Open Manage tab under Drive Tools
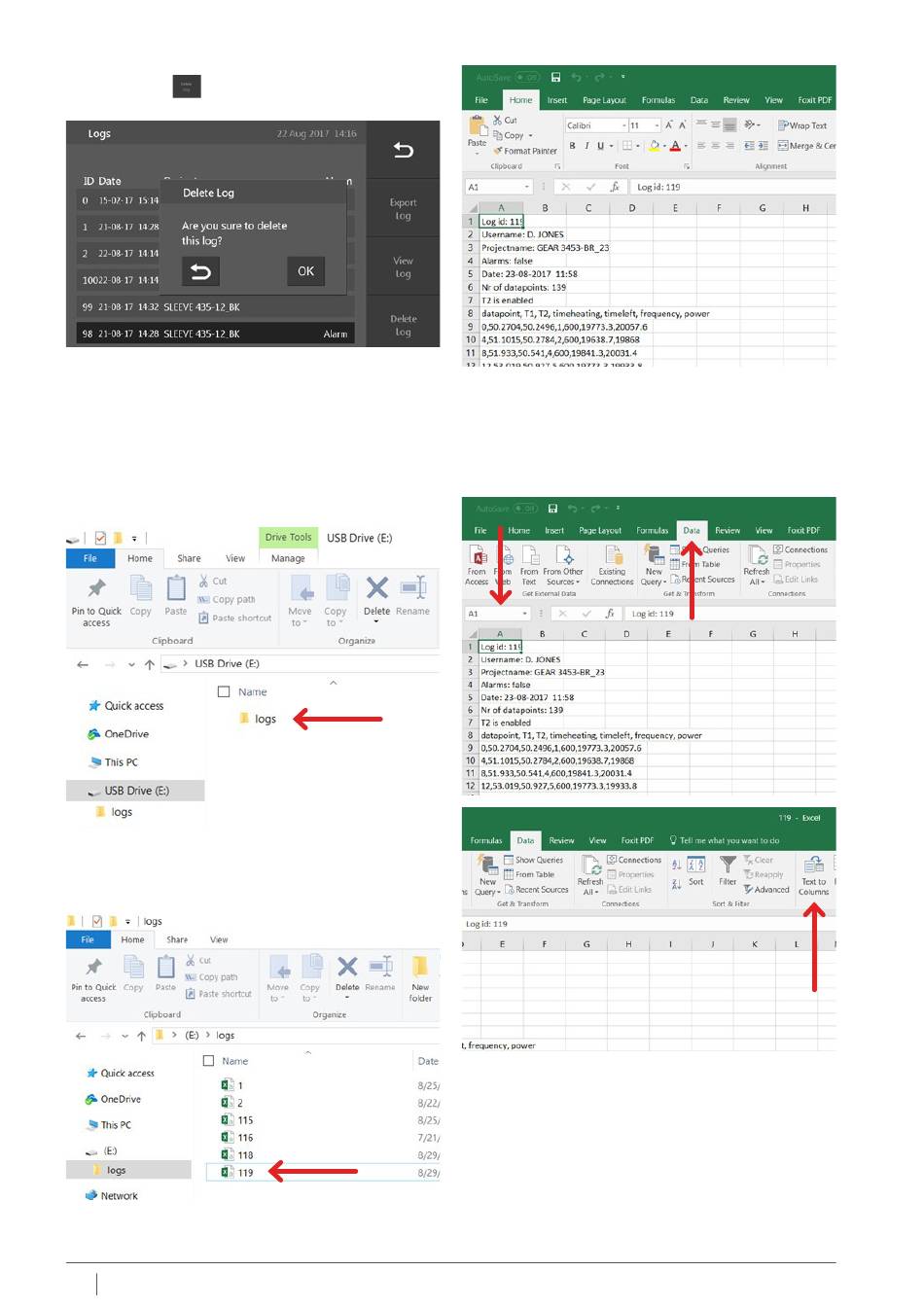The image size is (924, 1307). (288, 558)
